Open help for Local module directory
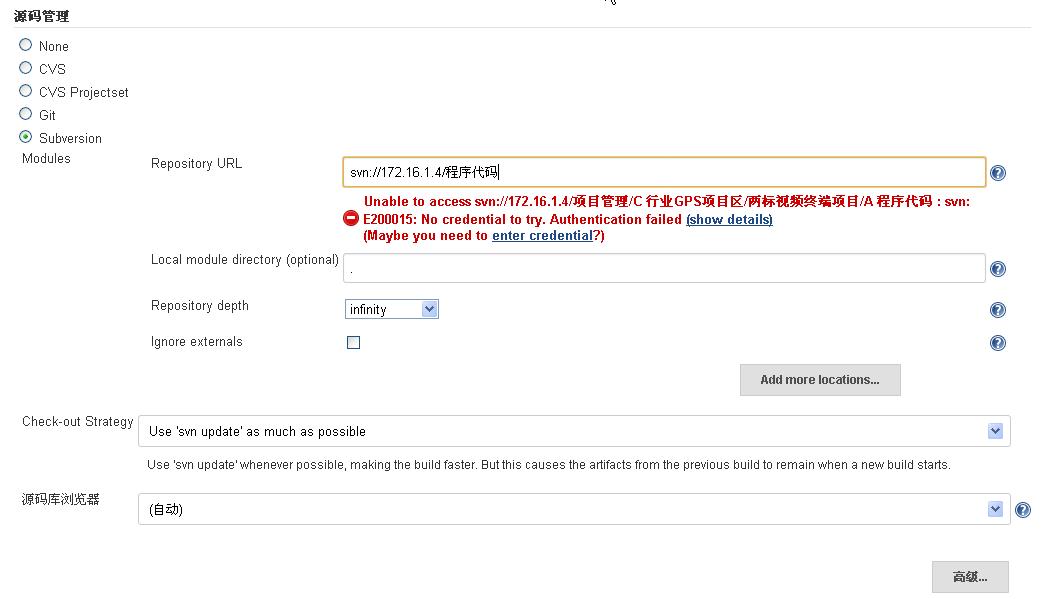The image size is (1042, 599). (x=997, y=269)
